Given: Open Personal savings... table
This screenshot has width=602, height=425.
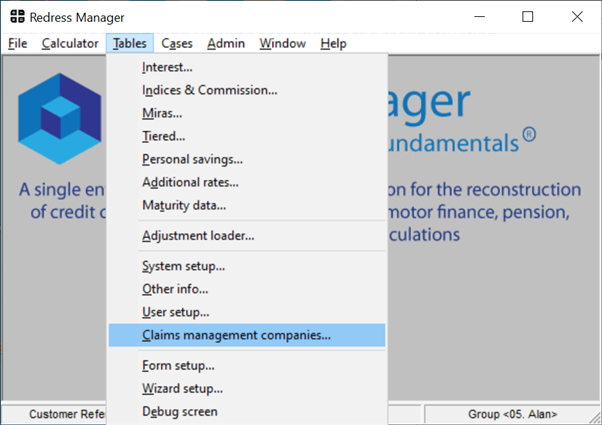Looking at the screenshot, I should [x=247, y=159].
